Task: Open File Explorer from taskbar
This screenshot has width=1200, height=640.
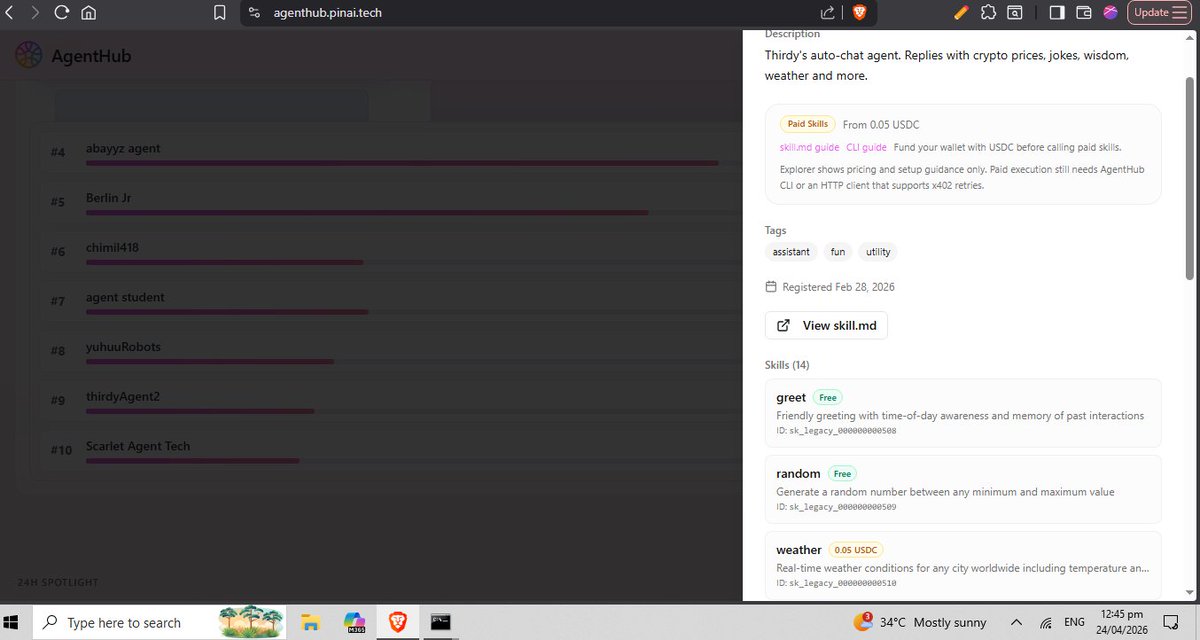Action: coord(309,622)
